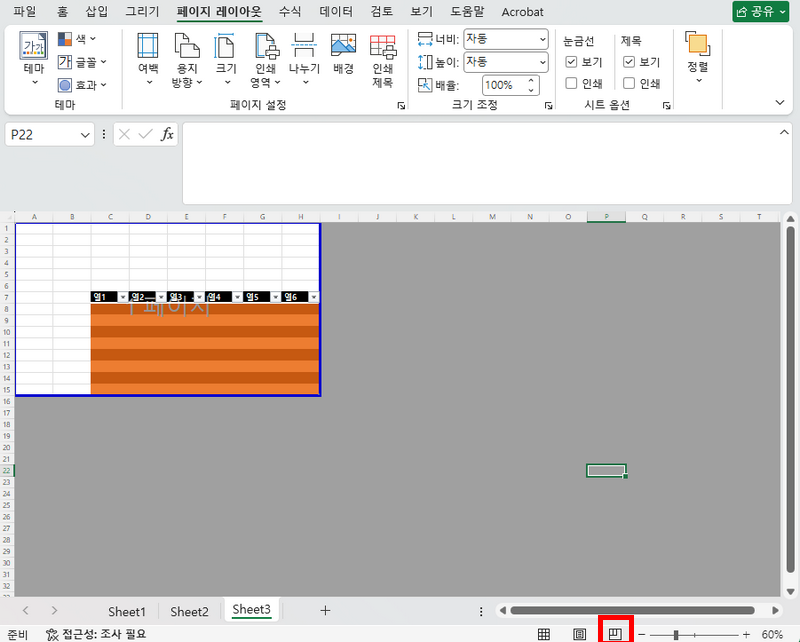Click the cancel entry X icon

[124, 134]
